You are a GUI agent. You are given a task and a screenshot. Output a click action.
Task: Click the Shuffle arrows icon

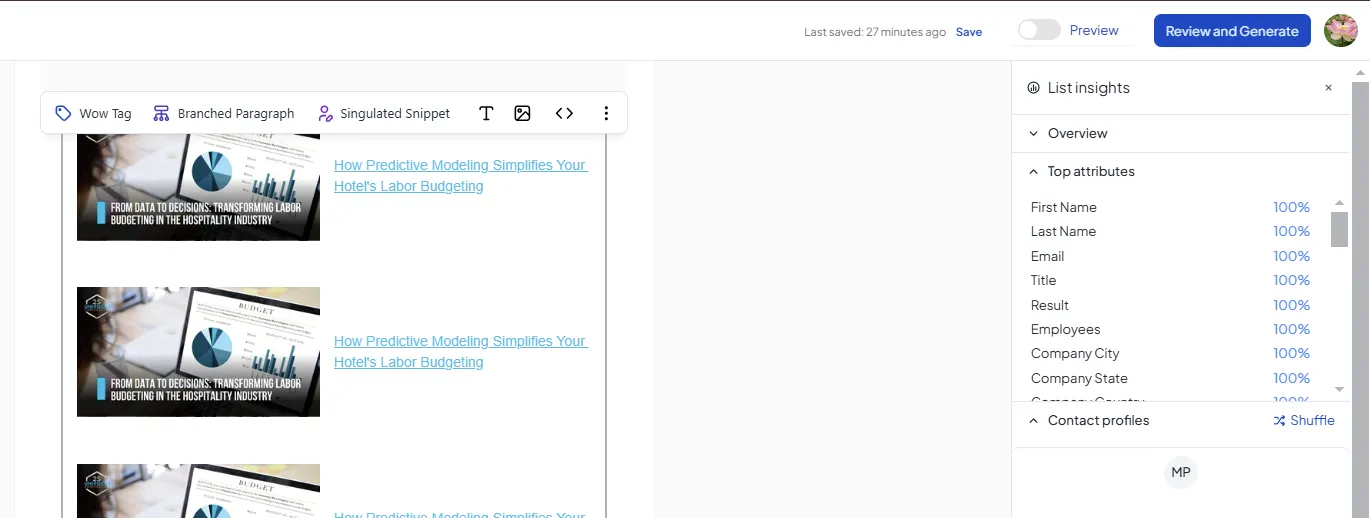1279,420
